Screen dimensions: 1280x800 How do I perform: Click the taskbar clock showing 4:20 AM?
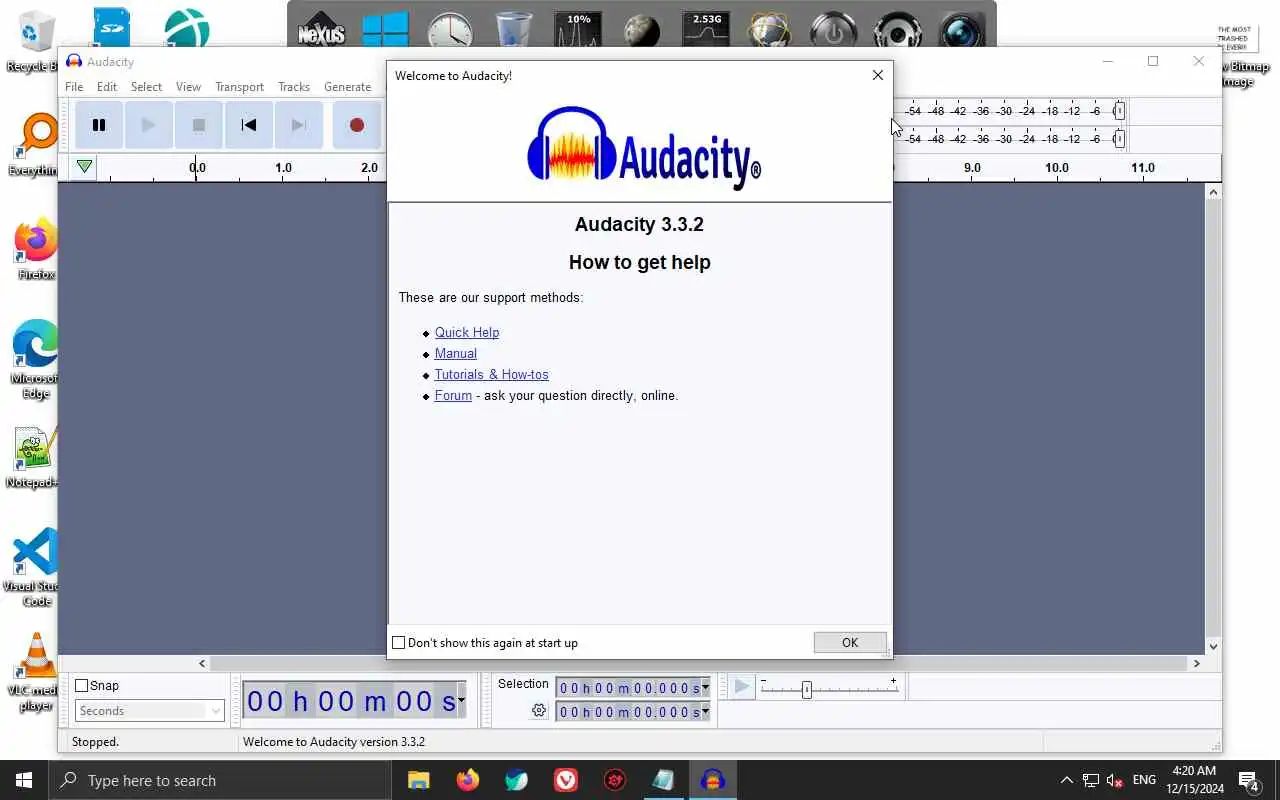pyautogui.click(x=1194, y=780)
